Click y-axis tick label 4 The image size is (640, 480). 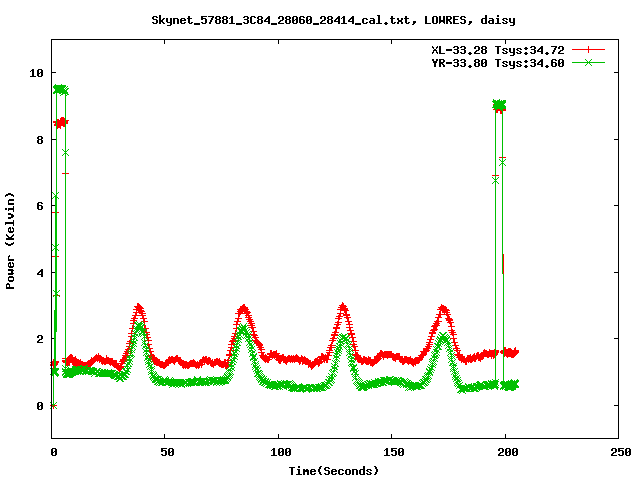point(40,273)
